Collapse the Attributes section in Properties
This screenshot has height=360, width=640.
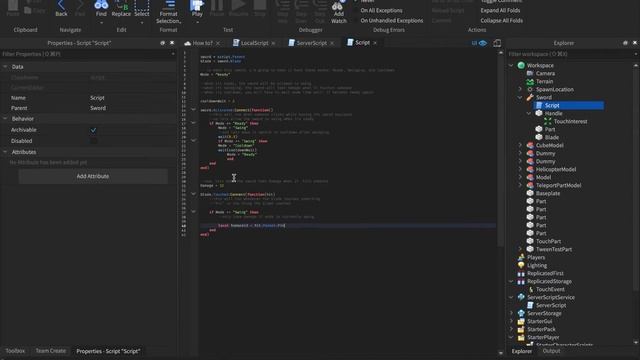pos(5,152)
